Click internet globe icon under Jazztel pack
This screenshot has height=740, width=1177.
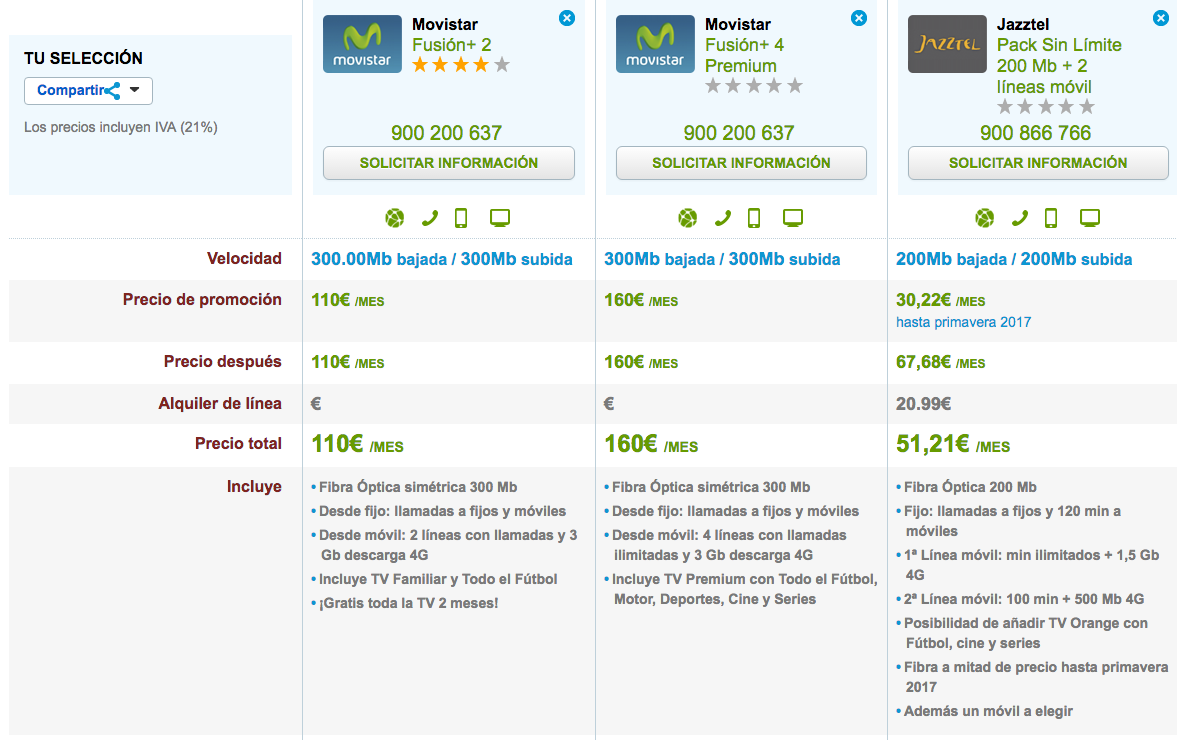tap(985, 218)
